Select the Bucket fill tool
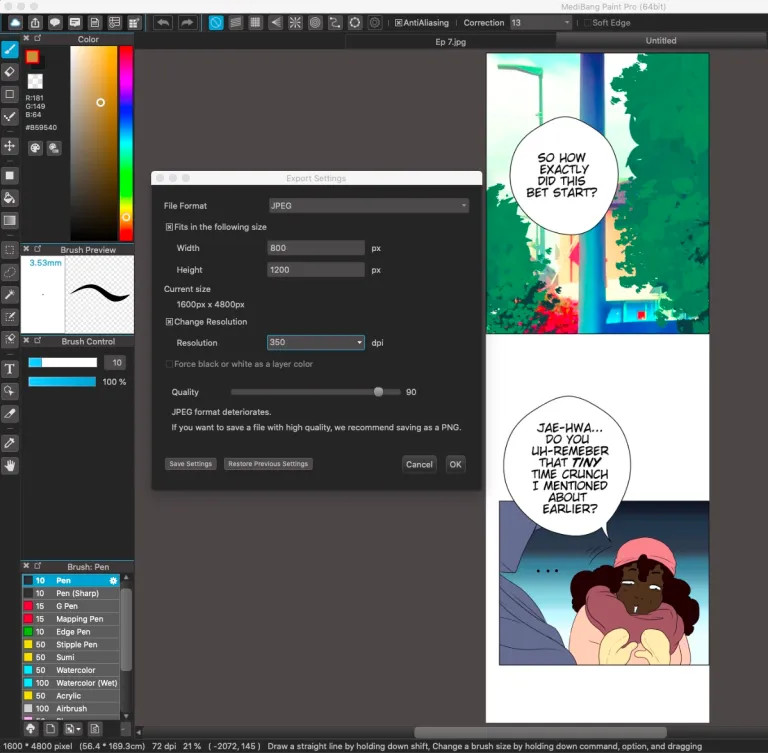Image resolution: width=768 pixels, height=753 pixels. pos(10,198)
